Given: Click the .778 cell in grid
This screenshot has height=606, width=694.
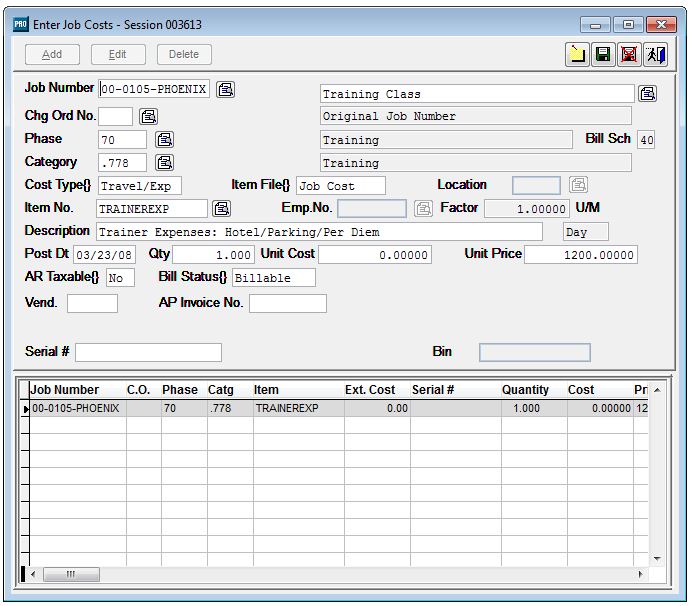Looking at the screenshot, I should pos(230,408).
